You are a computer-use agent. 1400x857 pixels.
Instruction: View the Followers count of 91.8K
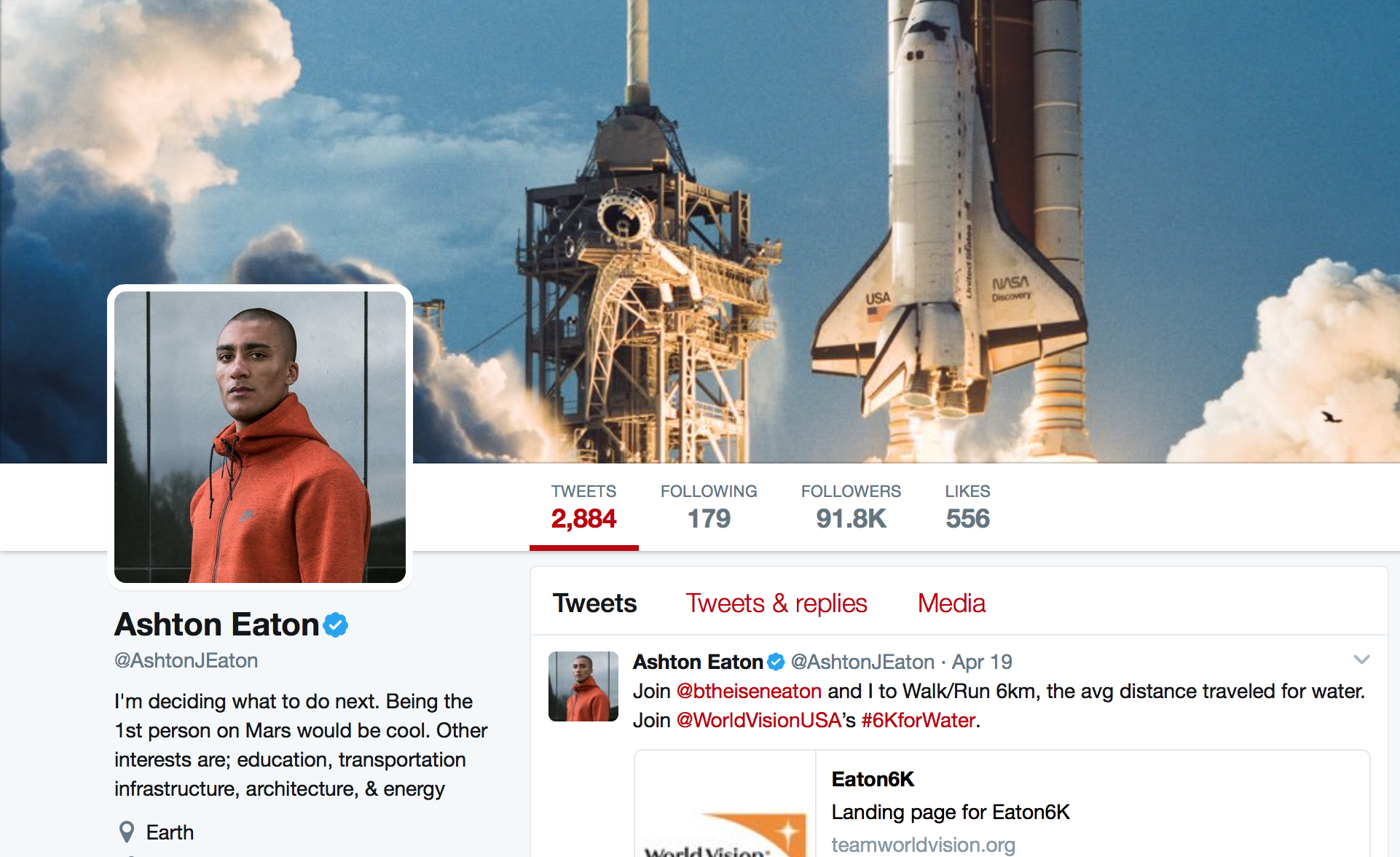click(851, 508)
